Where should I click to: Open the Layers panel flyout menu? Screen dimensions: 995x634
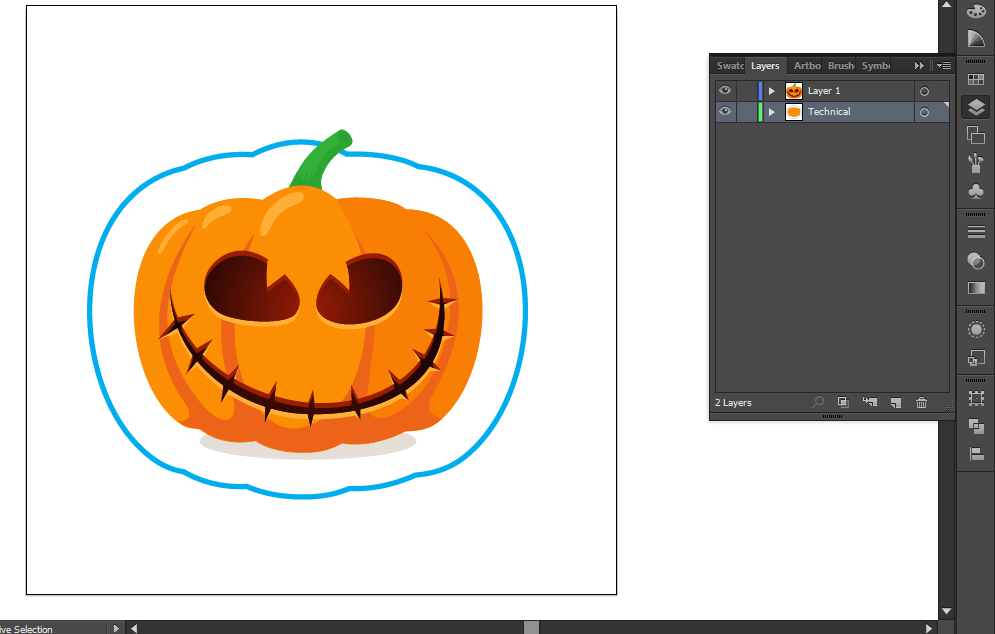[943, 66]
